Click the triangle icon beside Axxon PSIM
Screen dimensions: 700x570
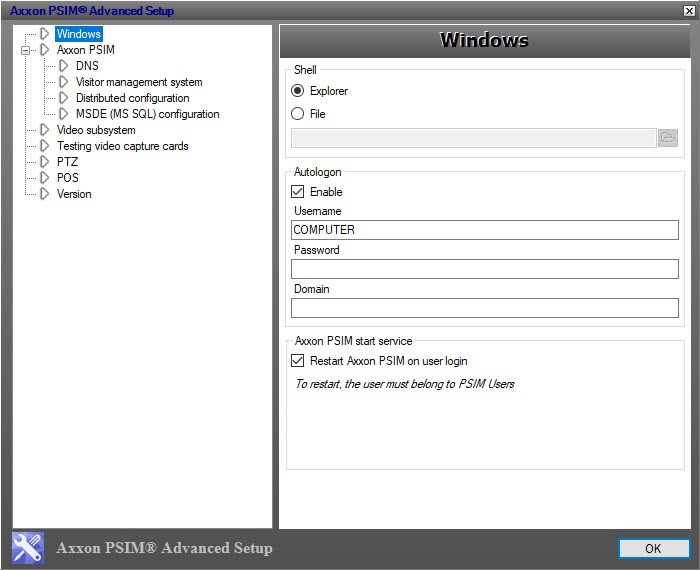(45, 50)
